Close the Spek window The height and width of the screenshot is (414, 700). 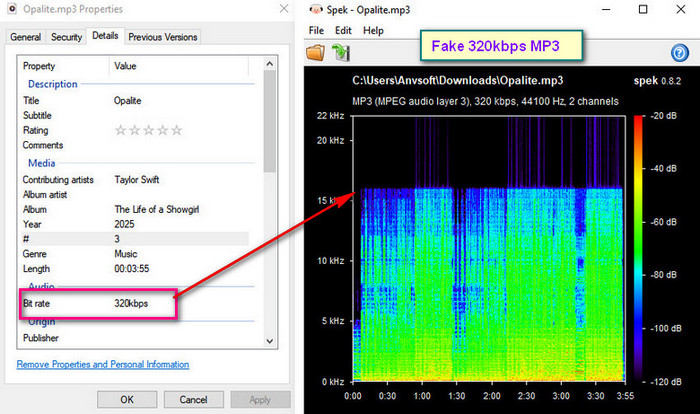pyautogui.click(x=680, y=9)
